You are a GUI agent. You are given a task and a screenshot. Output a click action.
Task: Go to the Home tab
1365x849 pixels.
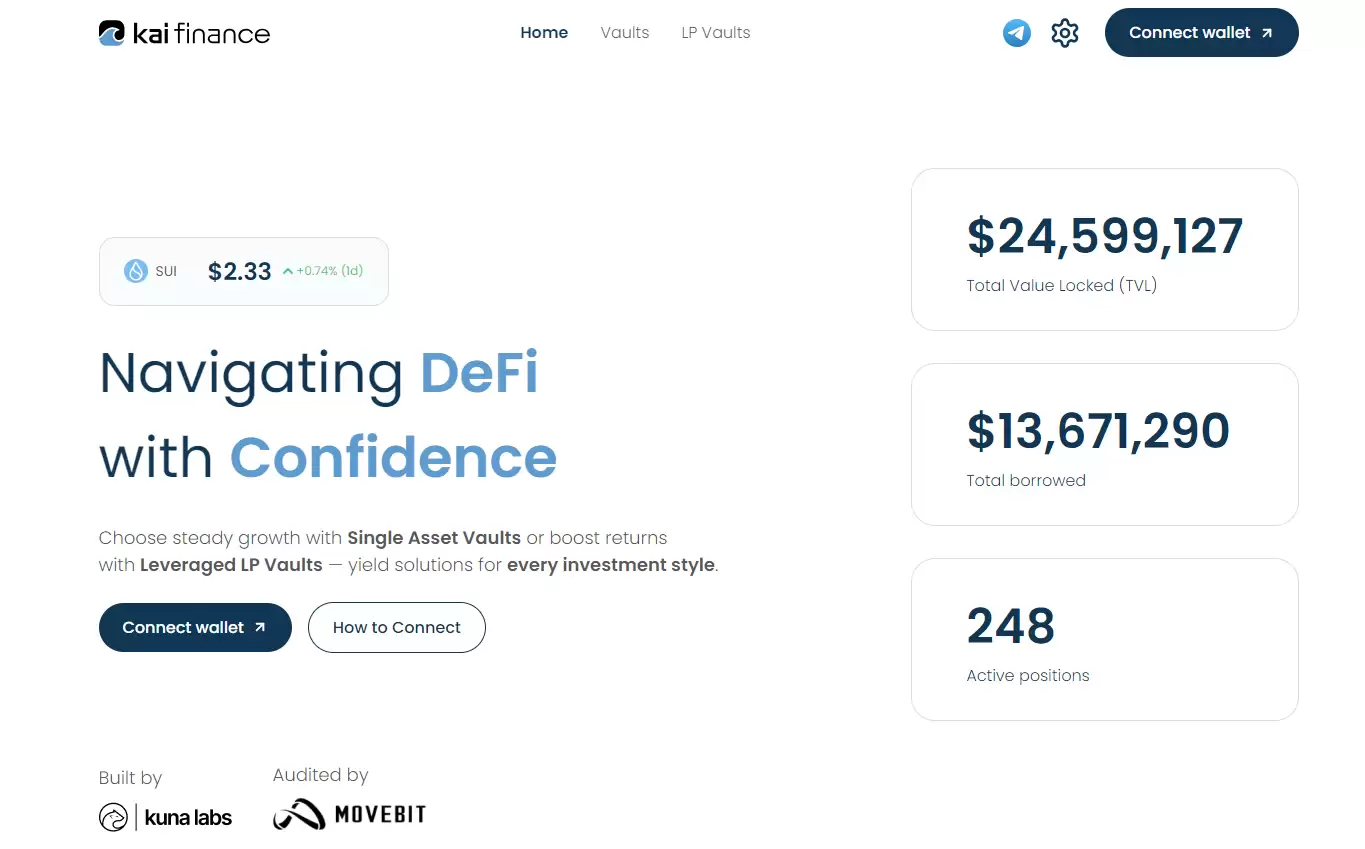click(x=544, y=33)
